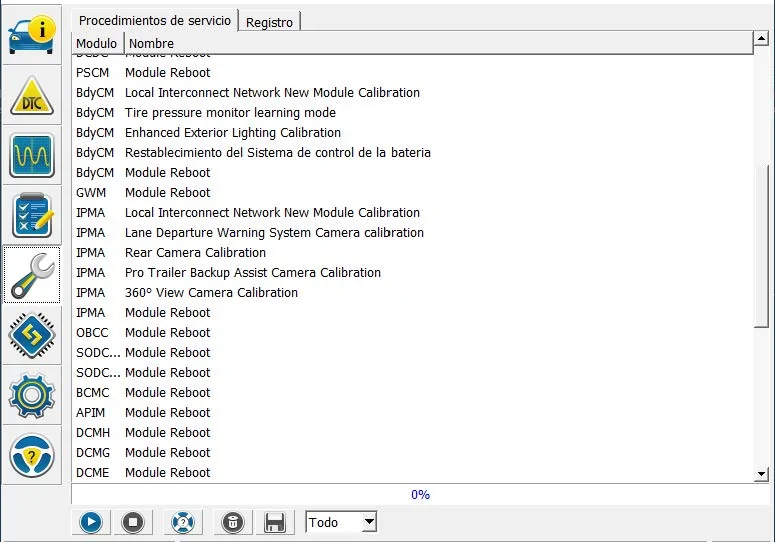Sort by the Nombre column header

pos(438,43)
